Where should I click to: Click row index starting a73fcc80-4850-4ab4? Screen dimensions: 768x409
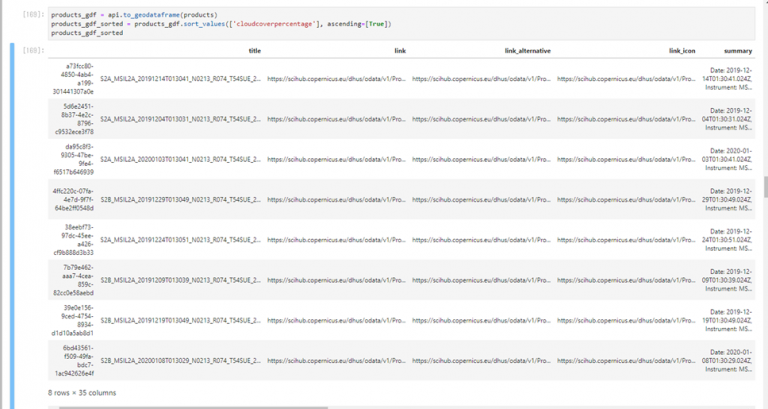pyautogui.click(x=73, y=79)
